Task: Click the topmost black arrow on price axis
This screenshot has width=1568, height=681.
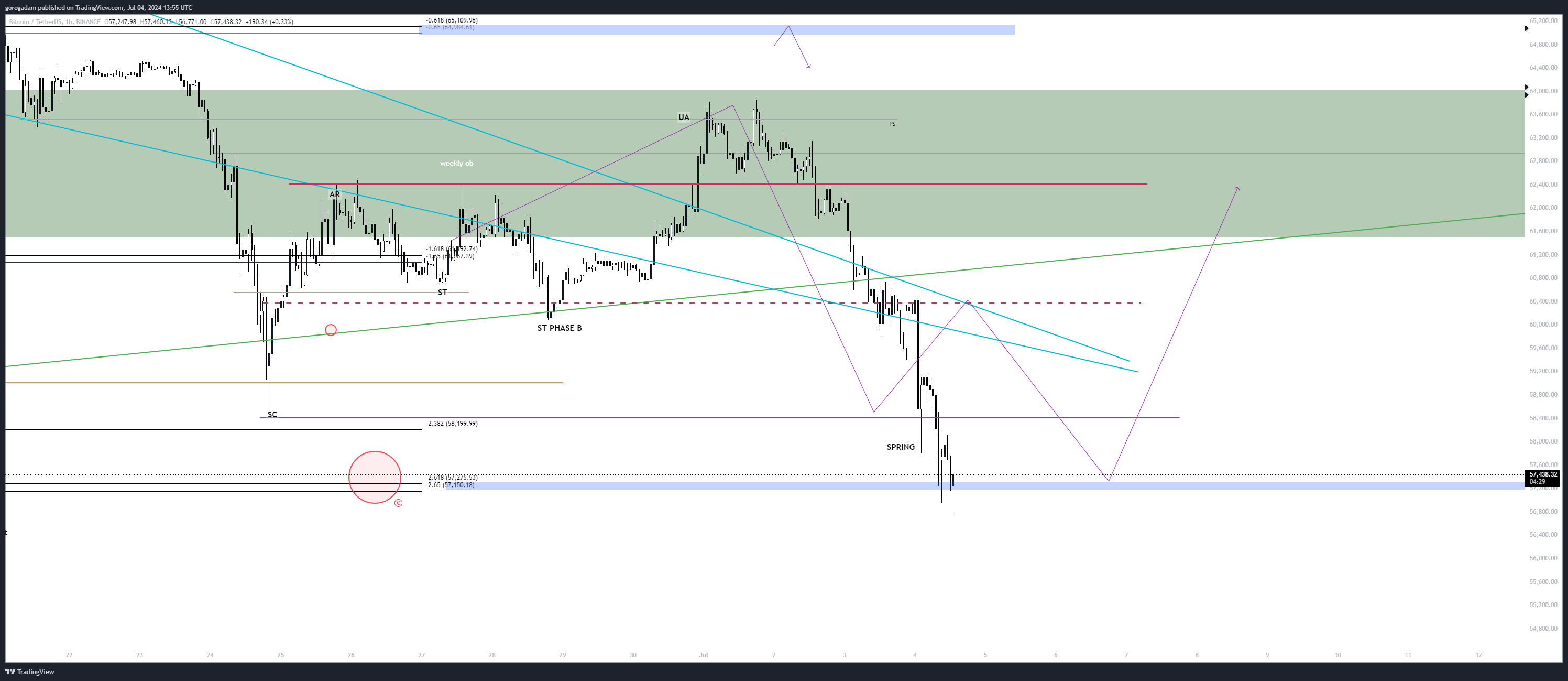Action: point(1527,28)
